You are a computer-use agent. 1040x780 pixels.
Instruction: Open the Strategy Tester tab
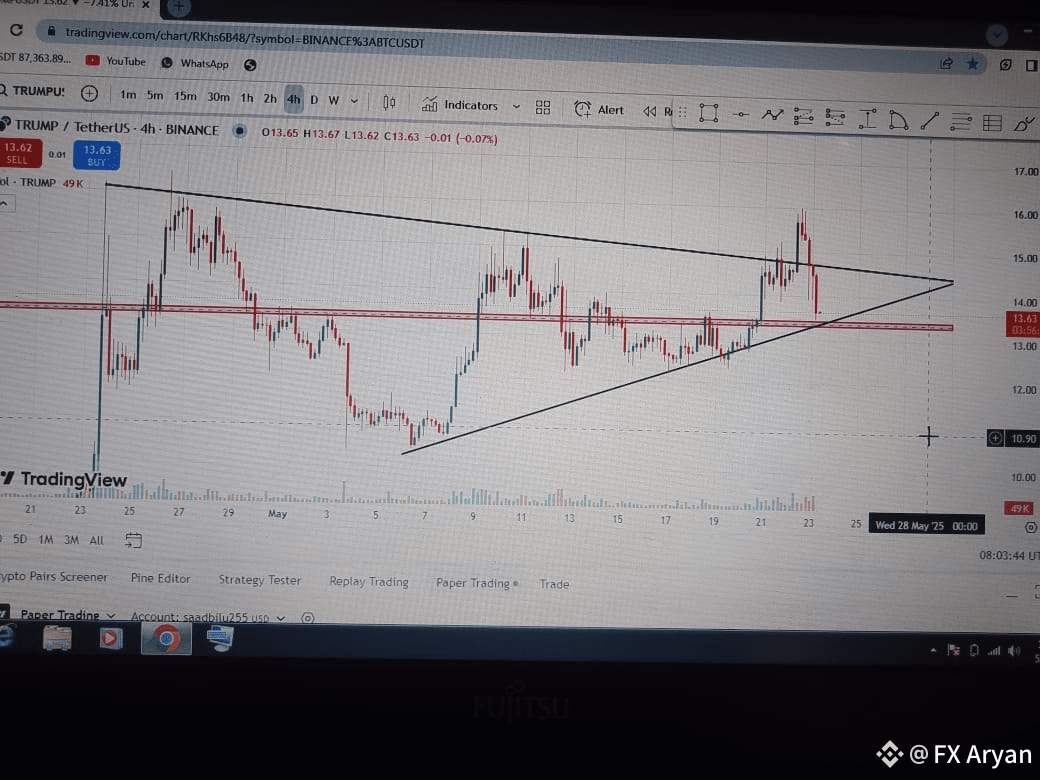(259, 580)
